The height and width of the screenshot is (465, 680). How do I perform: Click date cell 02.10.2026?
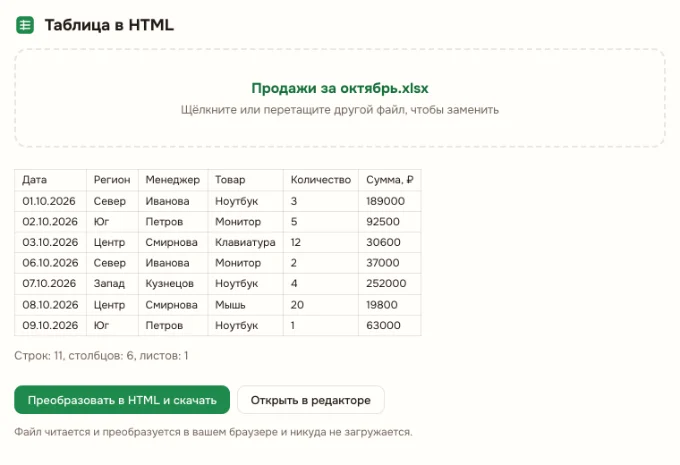[x=50, y=222]
